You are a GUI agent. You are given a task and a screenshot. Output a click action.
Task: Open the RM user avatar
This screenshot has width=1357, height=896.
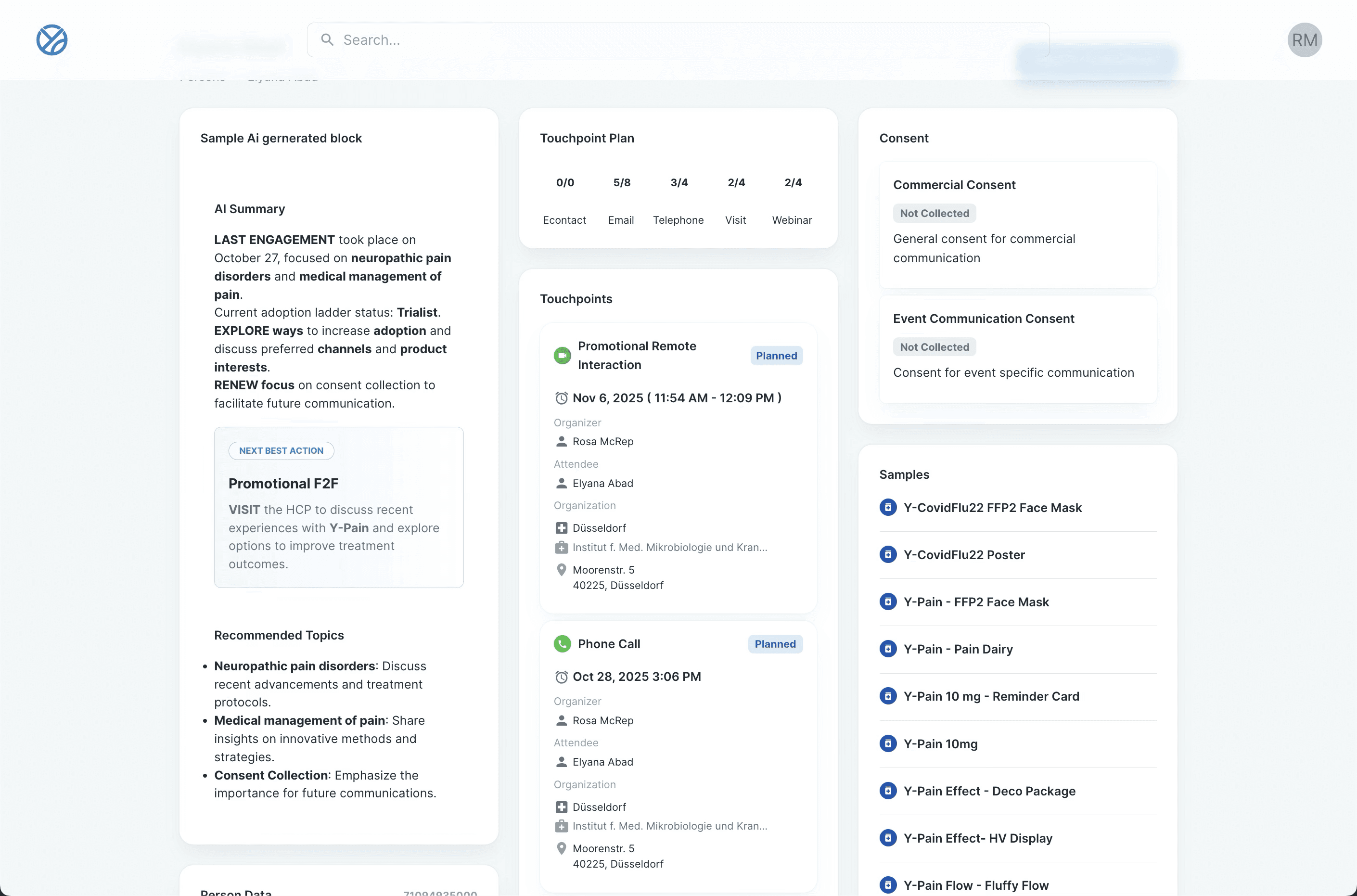coord(1304,40)
